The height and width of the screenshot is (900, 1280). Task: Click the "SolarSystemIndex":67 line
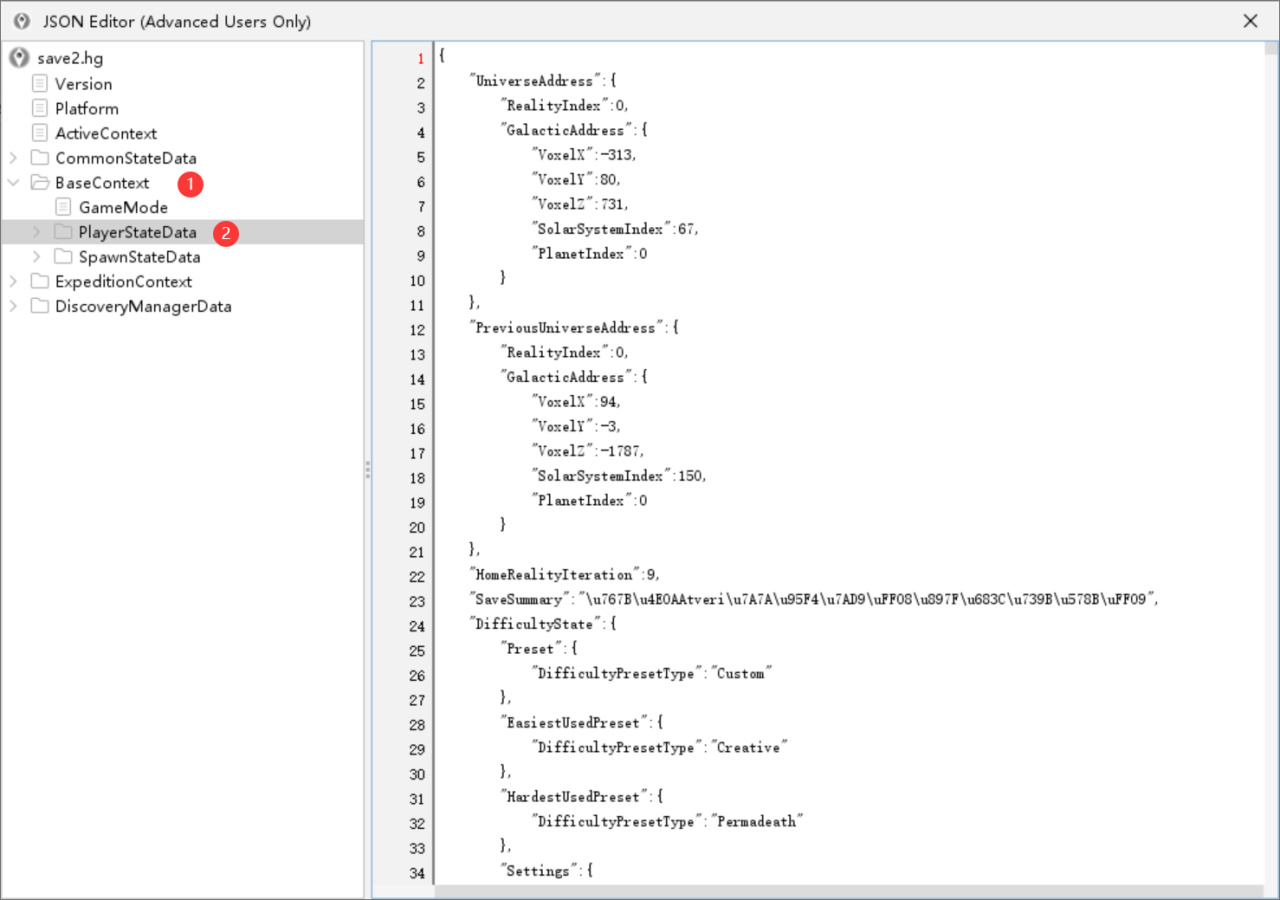[615, 229]
